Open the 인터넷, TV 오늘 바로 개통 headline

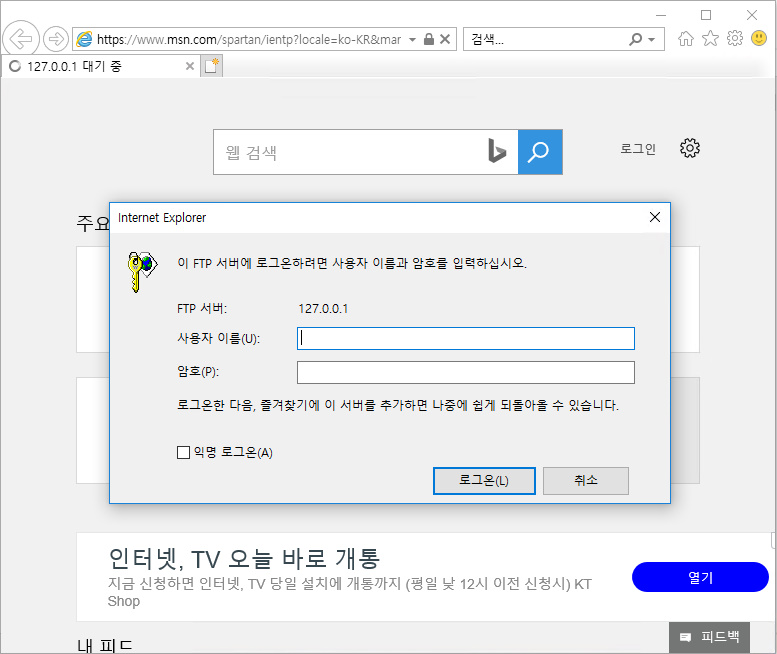[244, 559]
